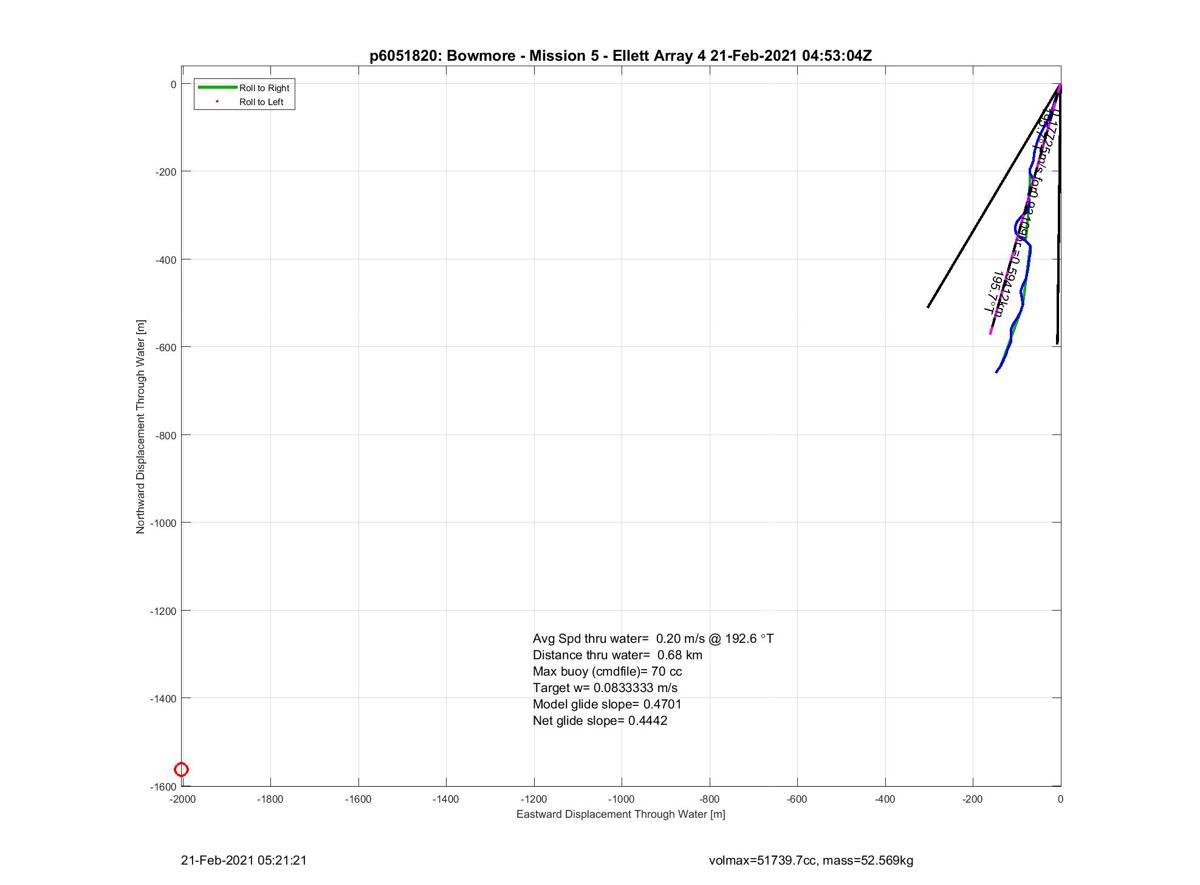Image resolution: width=1200 pixels, height=885 pixels.
Task: Click the 'Eastward Displacement Through Water [m]' axis label
Action: point(621,814)
